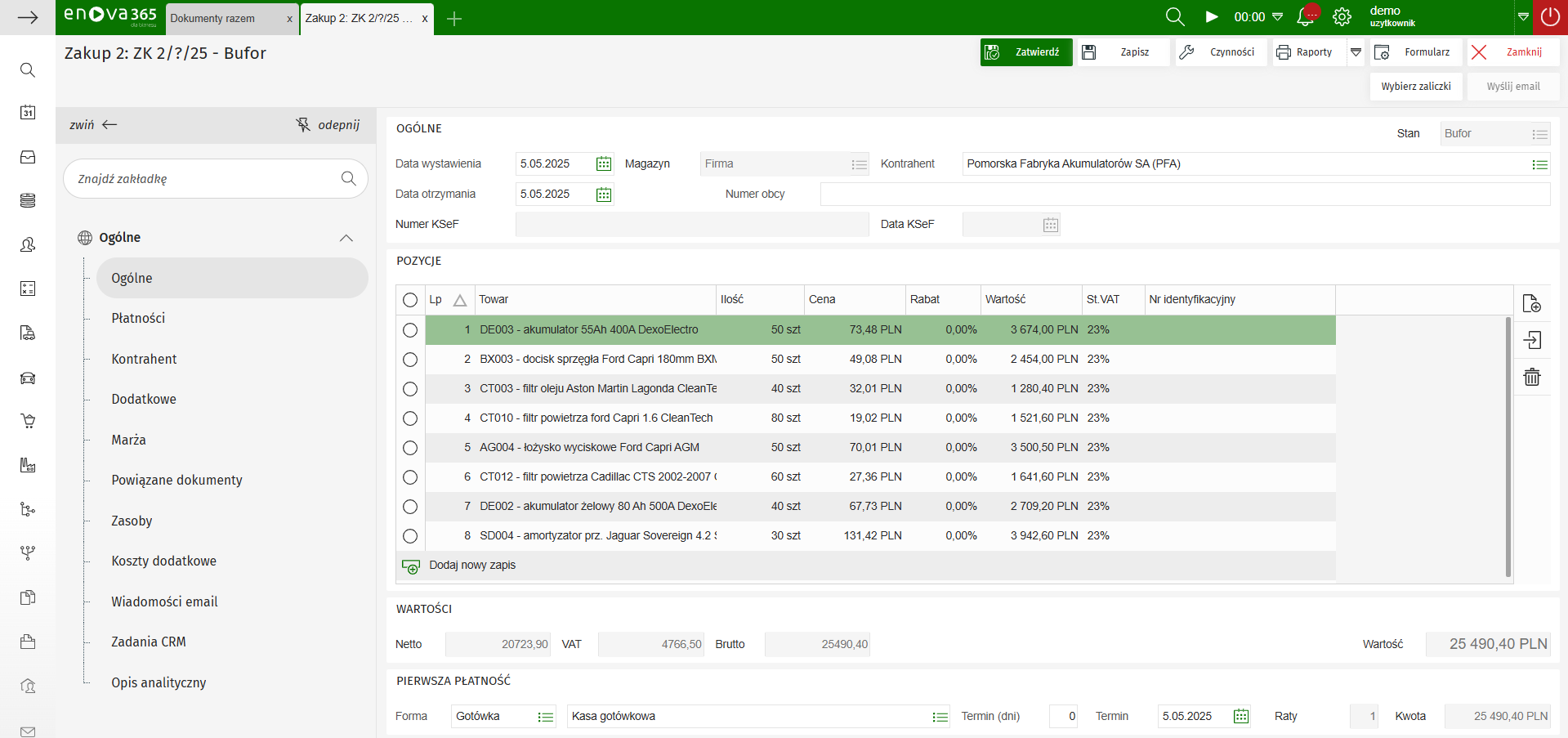Viewport: 1568px width, 738px height.
Task: Click the Numer obcy input field
Action: coord(1184,195)
